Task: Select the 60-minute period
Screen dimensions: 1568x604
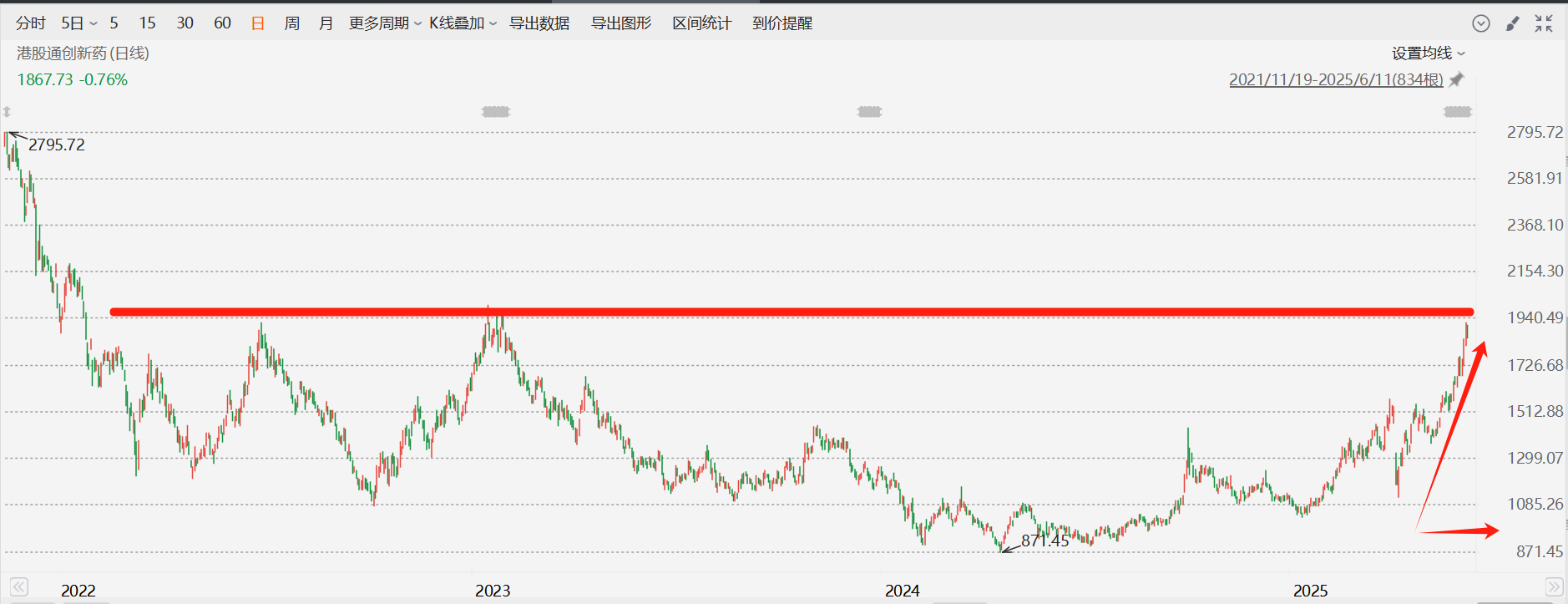Action: click(x=223, y=23)
